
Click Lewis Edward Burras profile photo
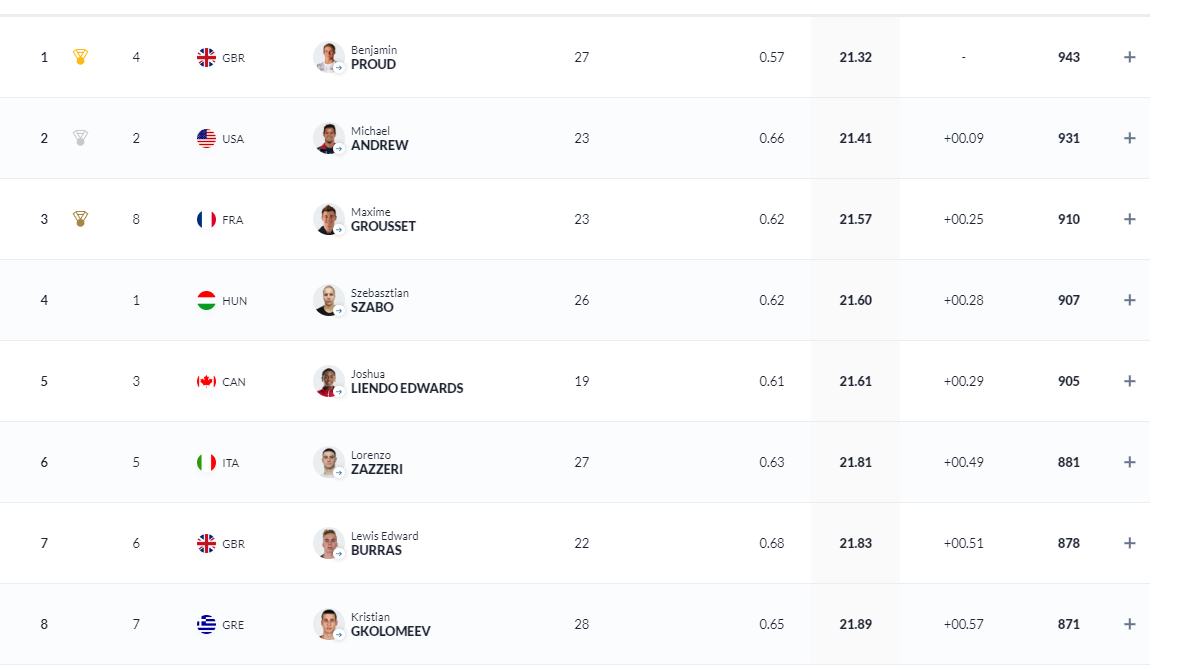[x=328, y=543]
